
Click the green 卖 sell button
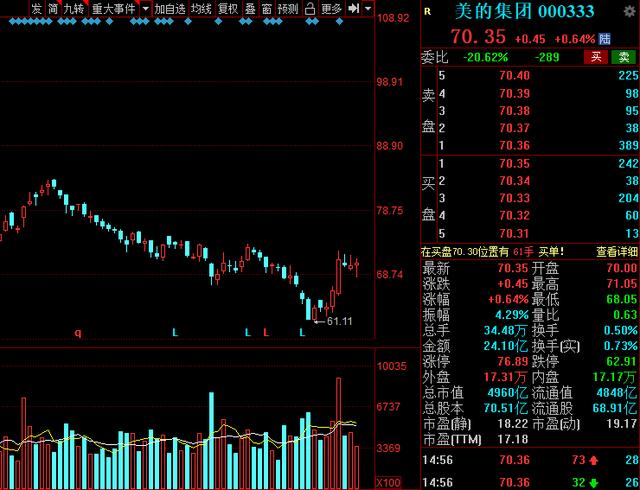(624, 57)
